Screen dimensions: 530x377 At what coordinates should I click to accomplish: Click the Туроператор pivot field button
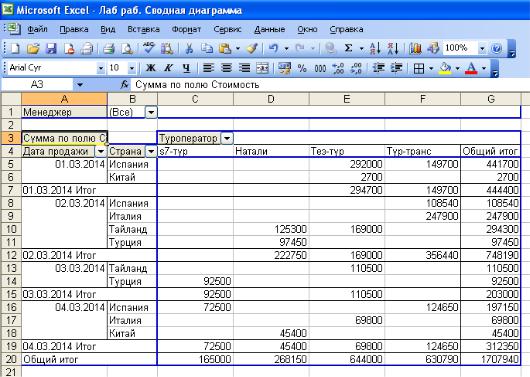click(188, 138)
